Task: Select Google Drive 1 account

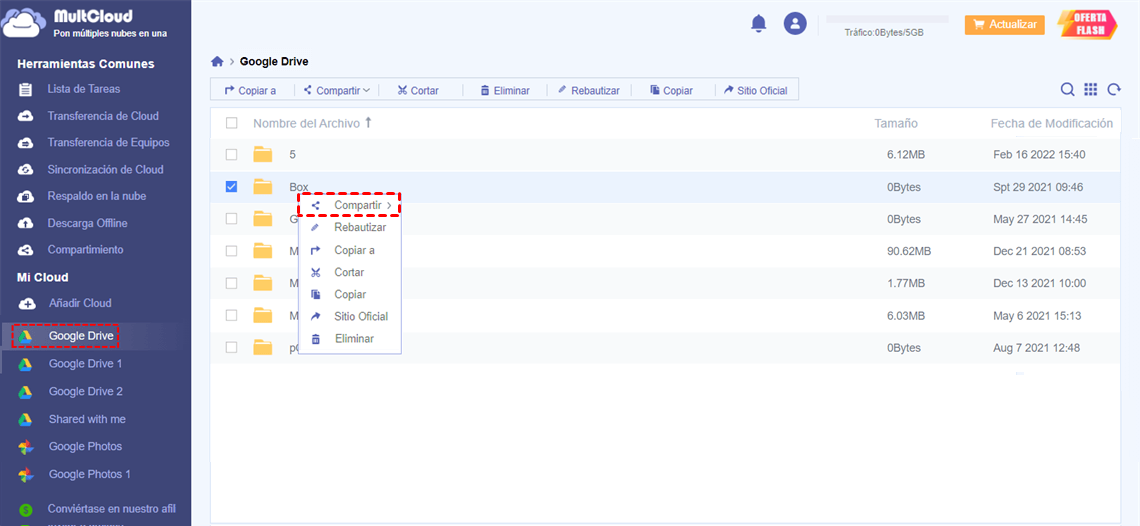Action: point(85,364)
